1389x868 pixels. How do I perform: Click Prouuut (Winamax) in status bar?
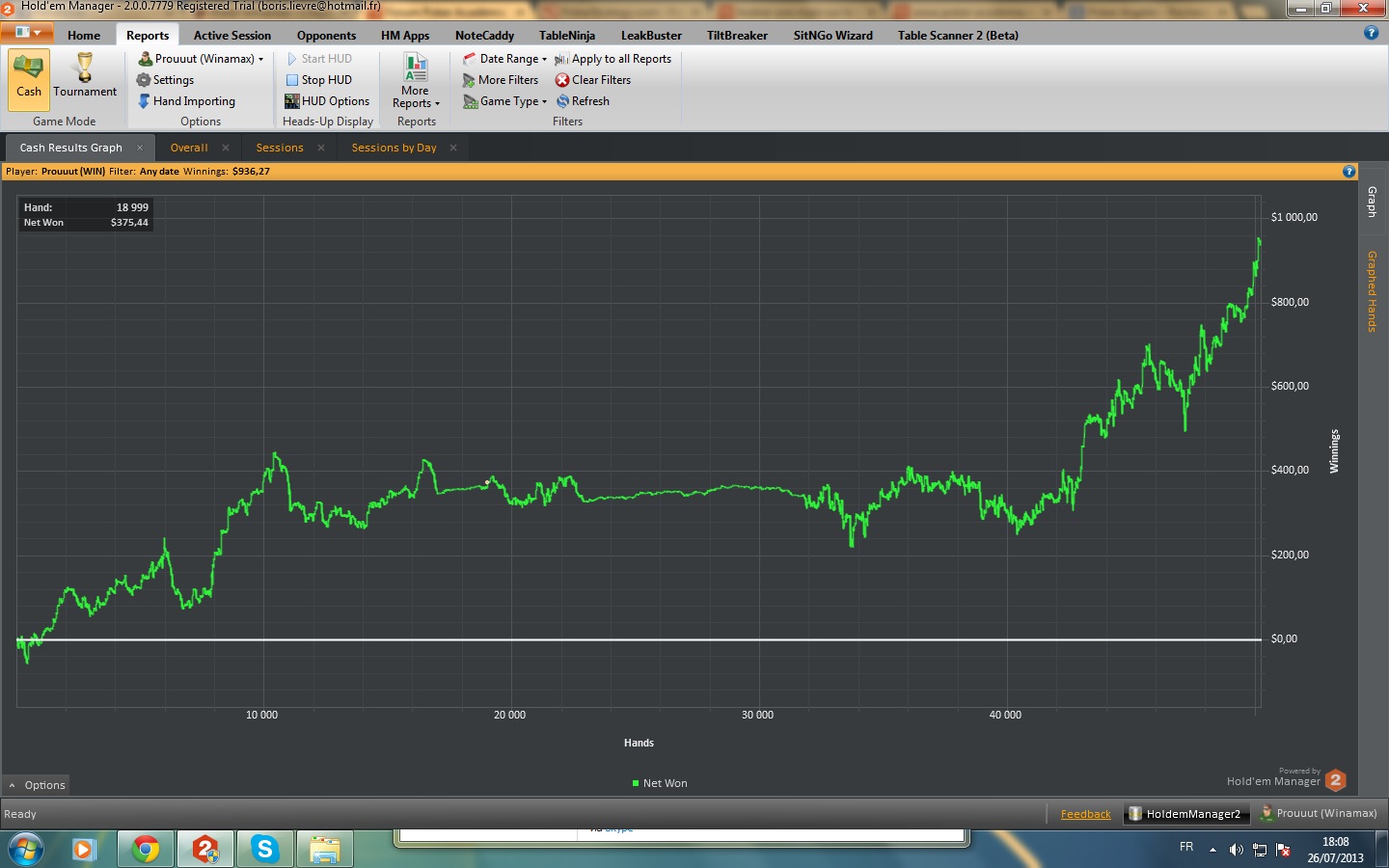pyautogui.click(x=1319, y=814)
